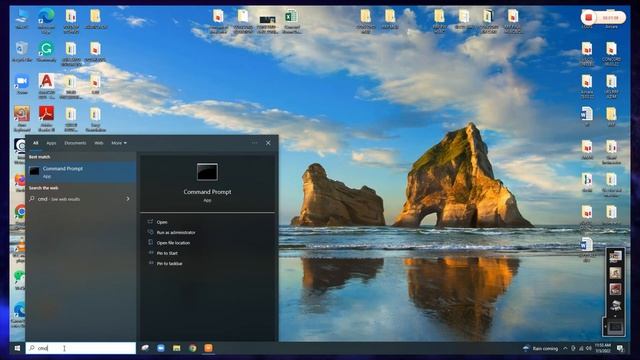640x360 pixels.
Task: Close the search results panel
Action: [x=268, y=143]
